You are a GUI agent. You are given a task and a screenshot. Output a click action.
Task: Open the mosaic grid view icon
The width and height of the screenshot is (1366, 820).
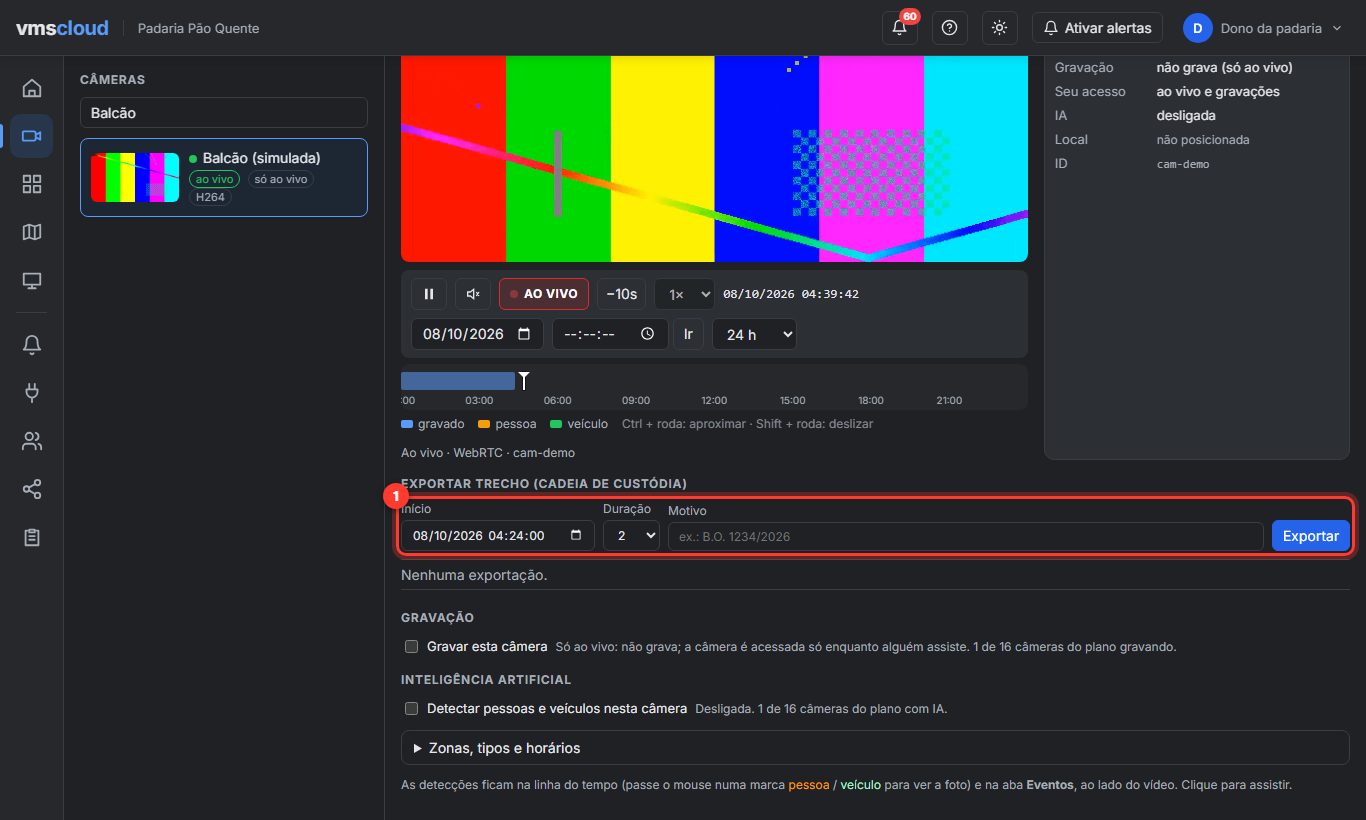(32, 184)
